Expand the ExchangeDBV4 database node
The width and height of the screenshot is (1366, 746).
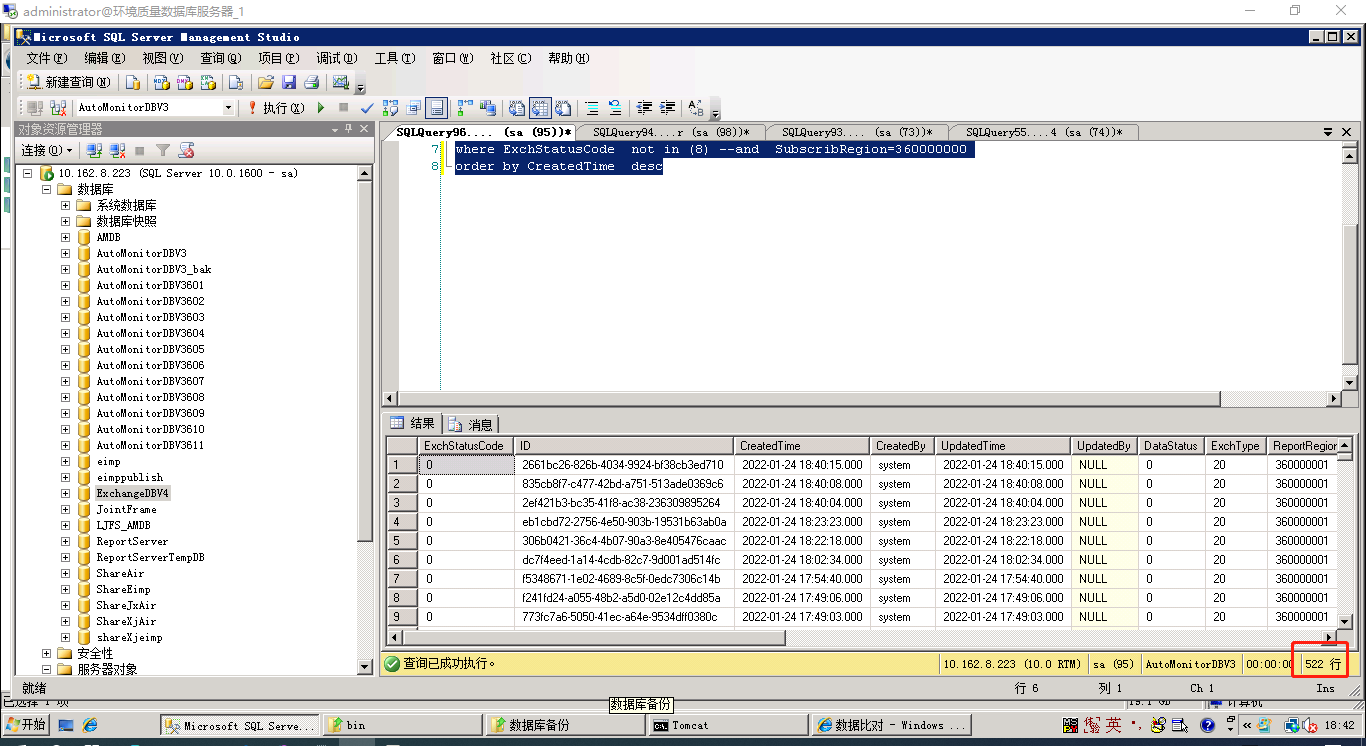pos(65,493)
